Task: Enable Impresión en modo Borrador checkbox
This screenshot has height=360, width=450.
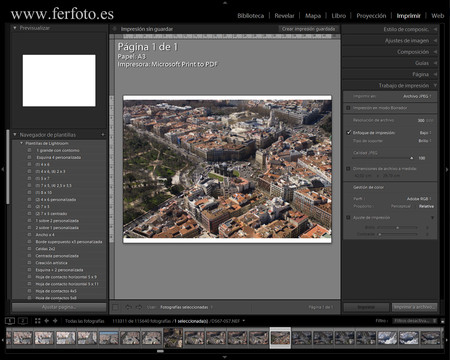Action: (x=348, y=108)
